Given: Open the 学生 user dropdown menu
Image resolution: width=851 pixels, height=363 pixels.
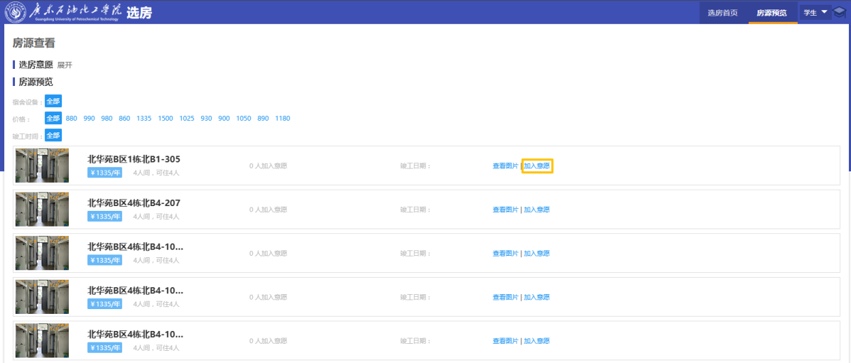Looking at the screenshot, I should tap(815, 12).
